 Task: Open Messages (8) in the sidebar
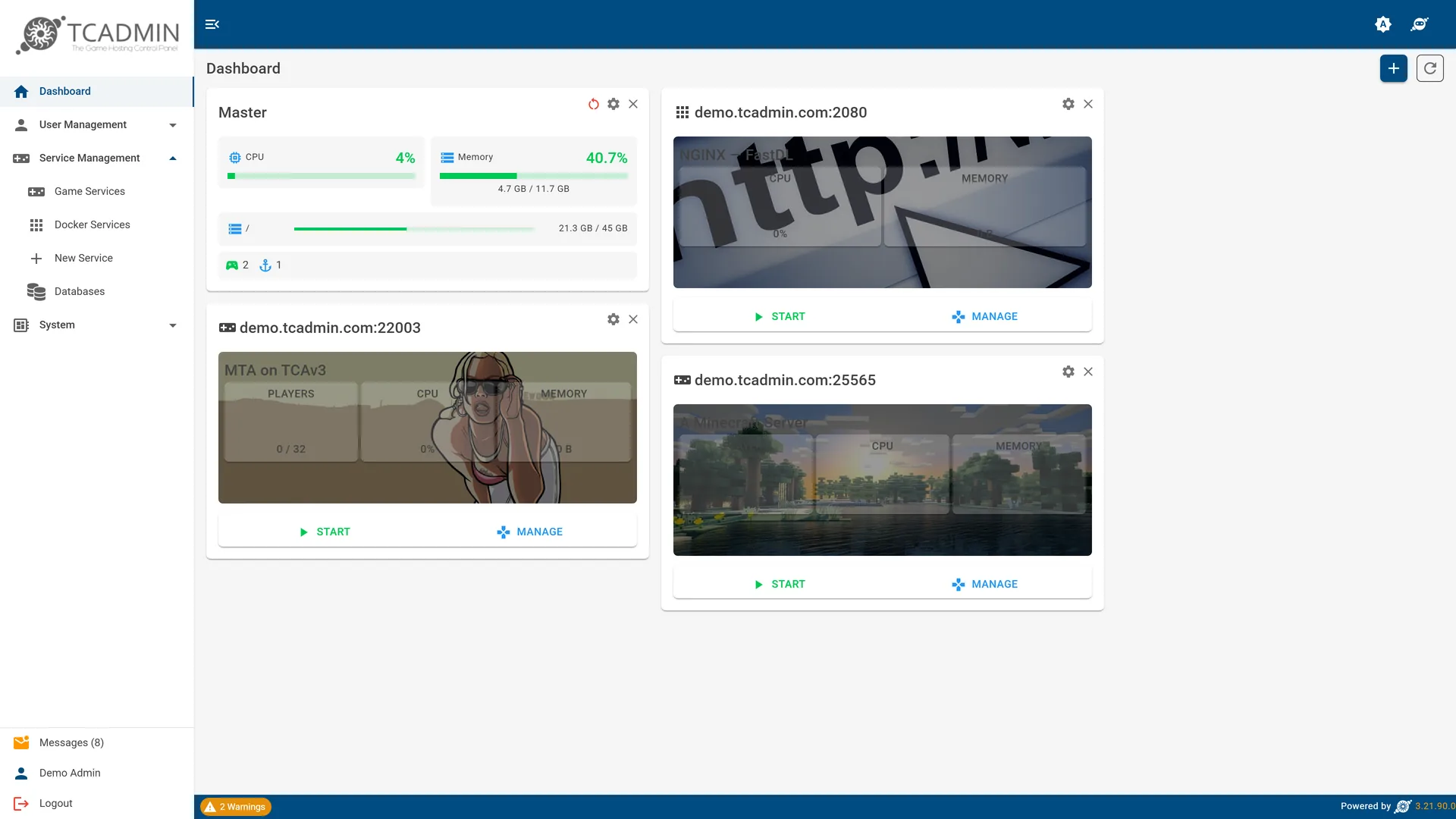(x=97, y=742)
